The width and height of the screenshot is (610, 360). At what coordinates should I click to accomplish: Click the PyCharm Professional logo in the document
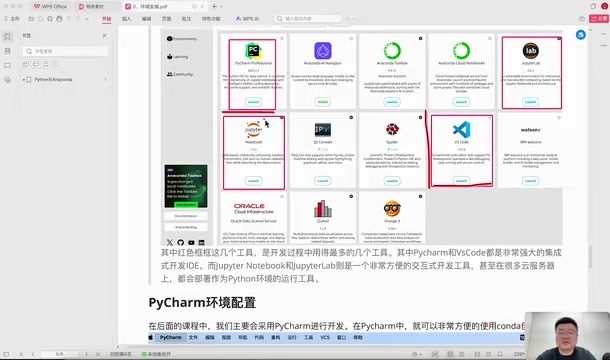click(x=253, y=51)
